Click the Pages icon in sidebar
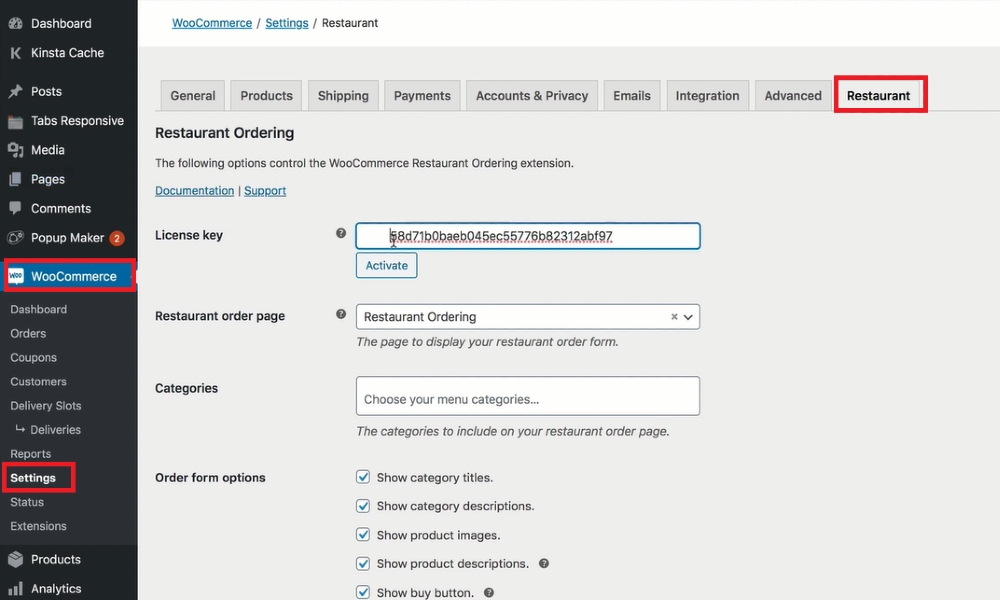Image resolution: width=1000 pixels, height=600 pixels. point(15,179)
